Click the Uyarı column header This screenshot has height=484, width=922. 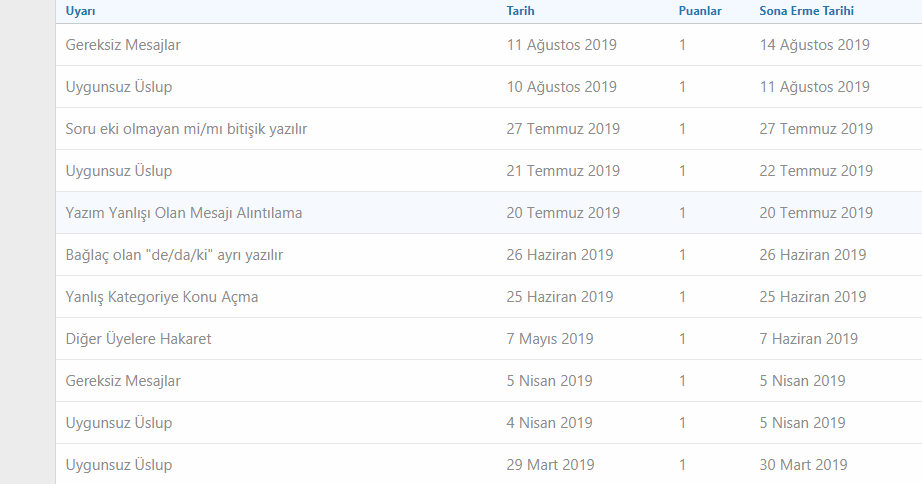coord(80,11)
